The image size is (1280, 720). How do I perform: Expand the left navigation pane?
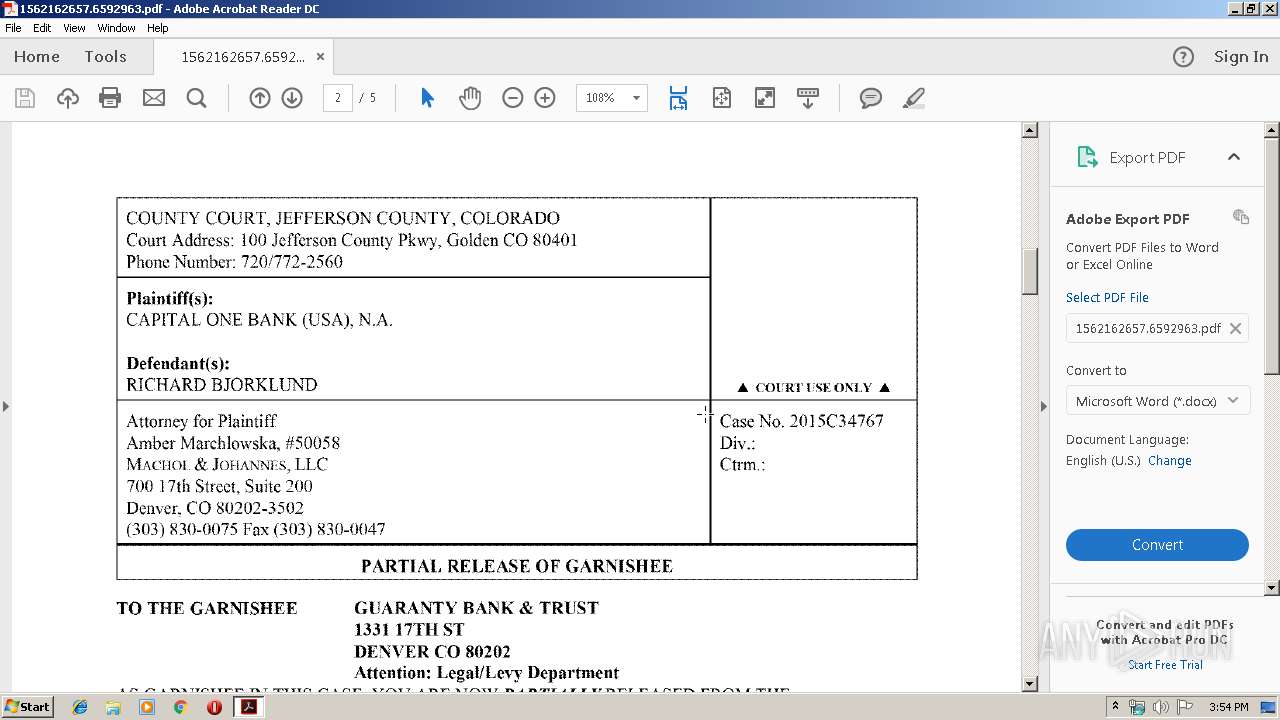point(6,406)
